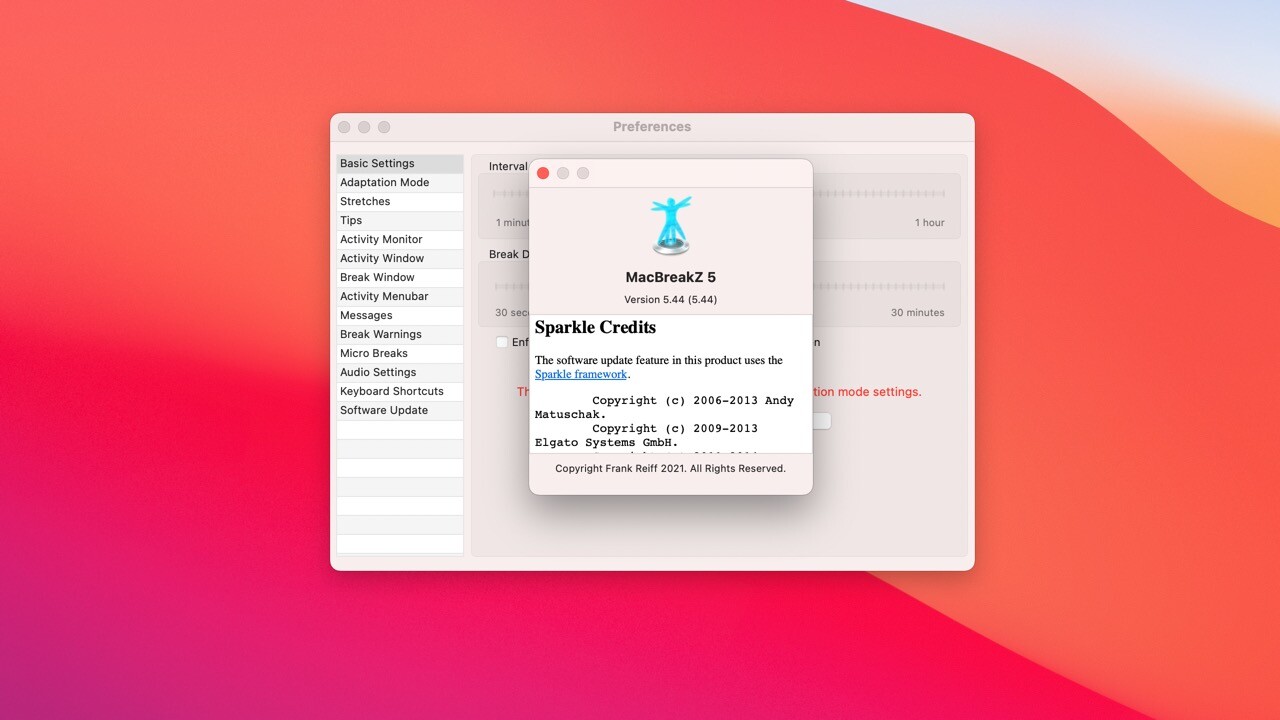1280x720 pixels.
Task: Select Activity Monitor in sidebar
Action: (400, 239)
